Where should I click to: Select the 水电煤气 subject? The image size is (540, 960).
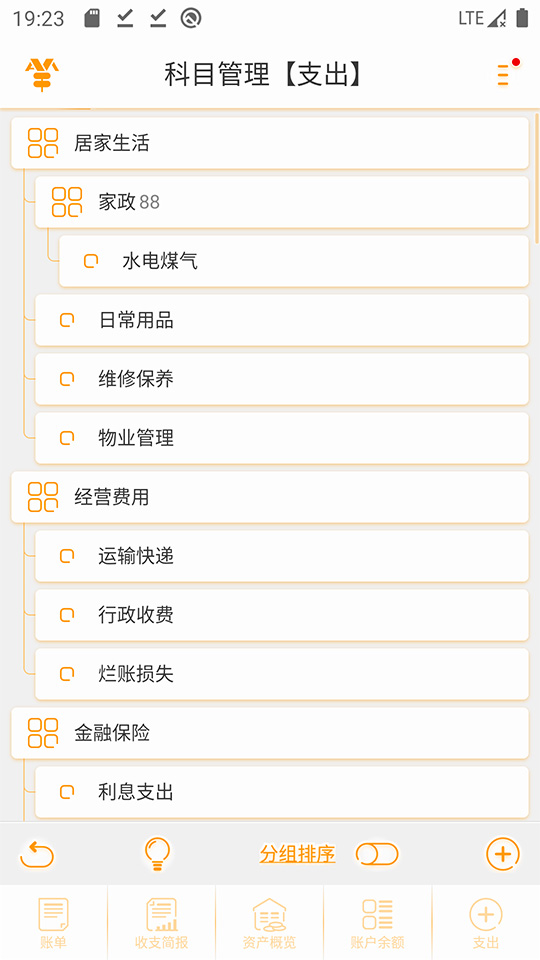(293, 261)
